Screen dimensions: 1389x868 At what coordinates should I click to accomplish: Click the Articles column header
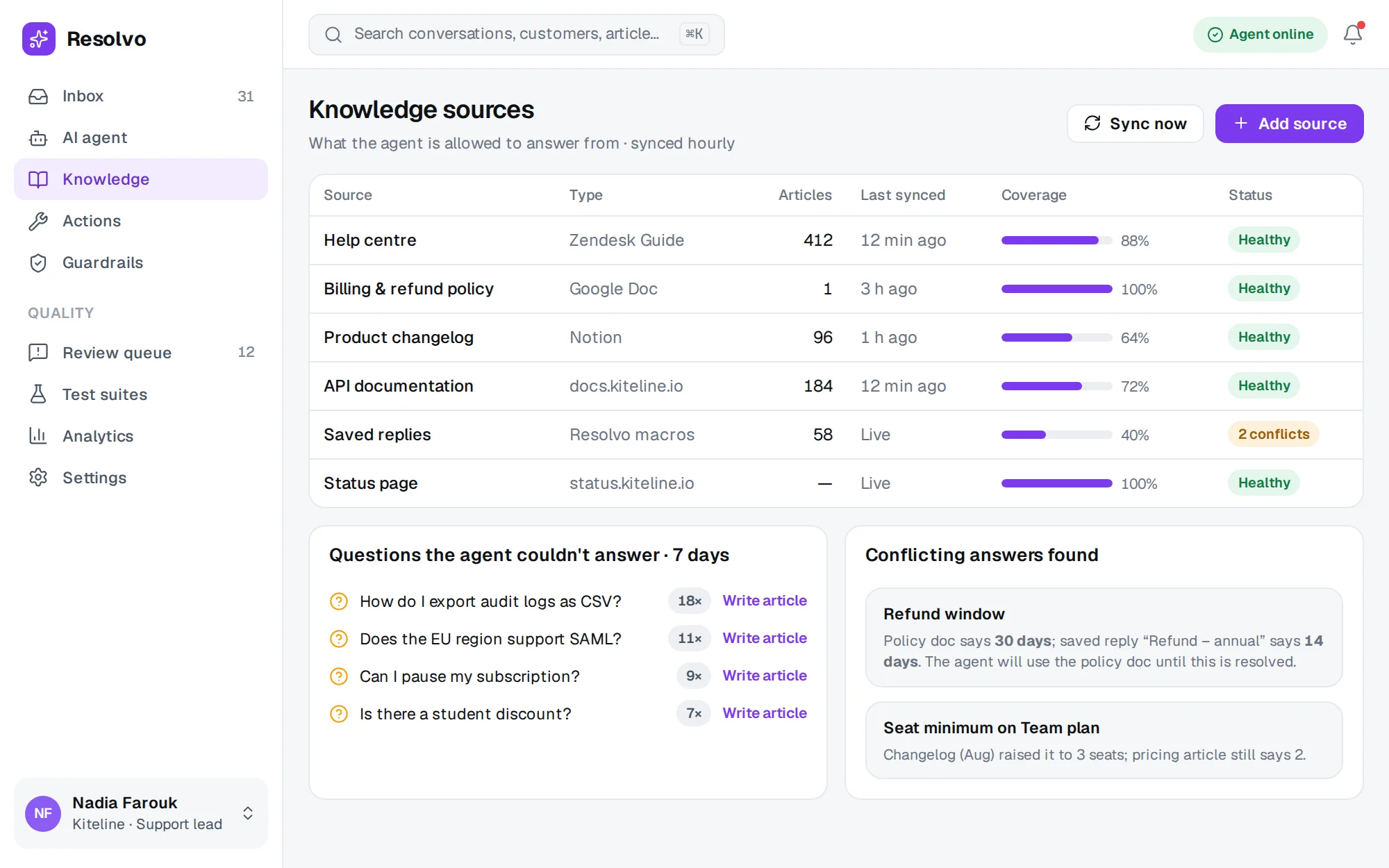[x=805, y=195]
